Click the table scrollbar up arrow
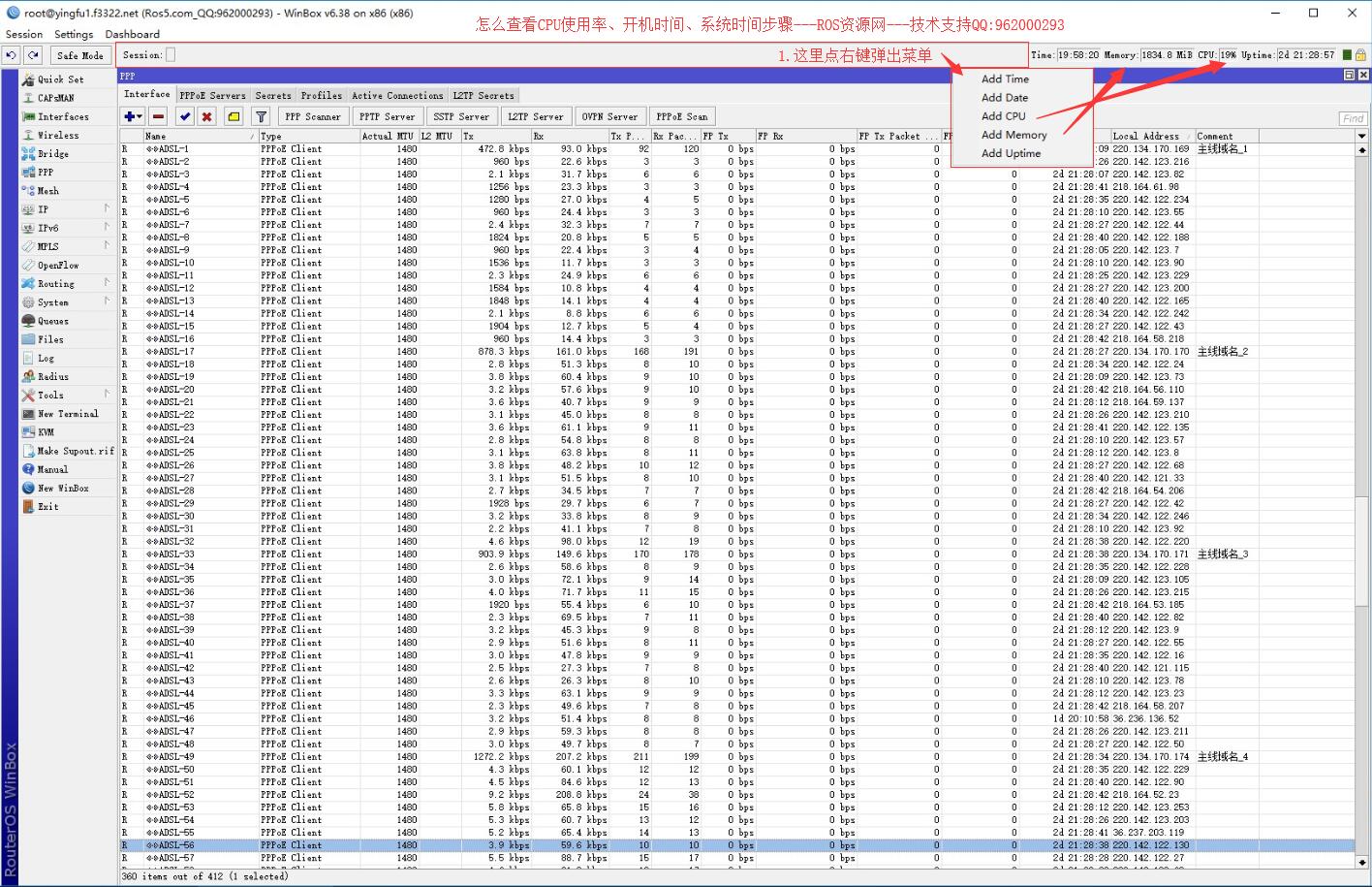1372x887 pixels. (1362, 150)
